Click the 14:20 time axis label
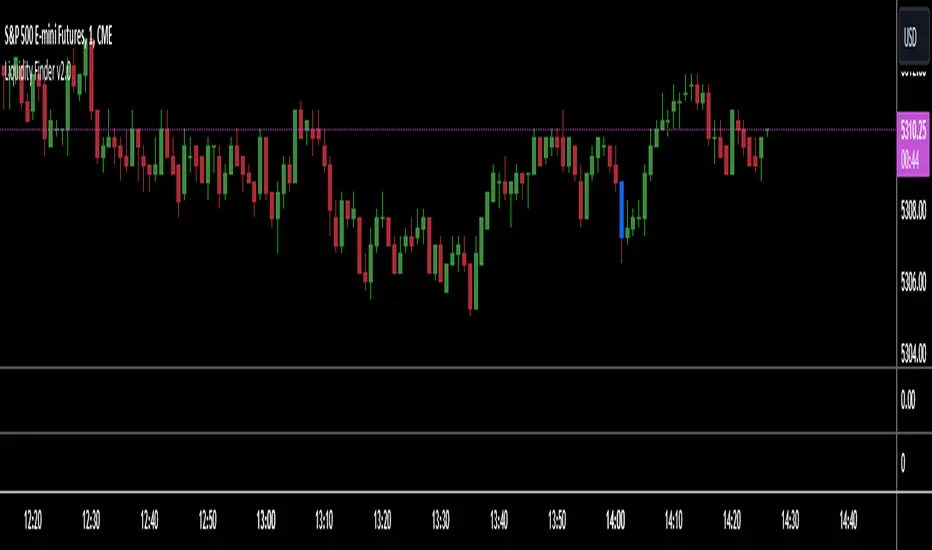 732,521
